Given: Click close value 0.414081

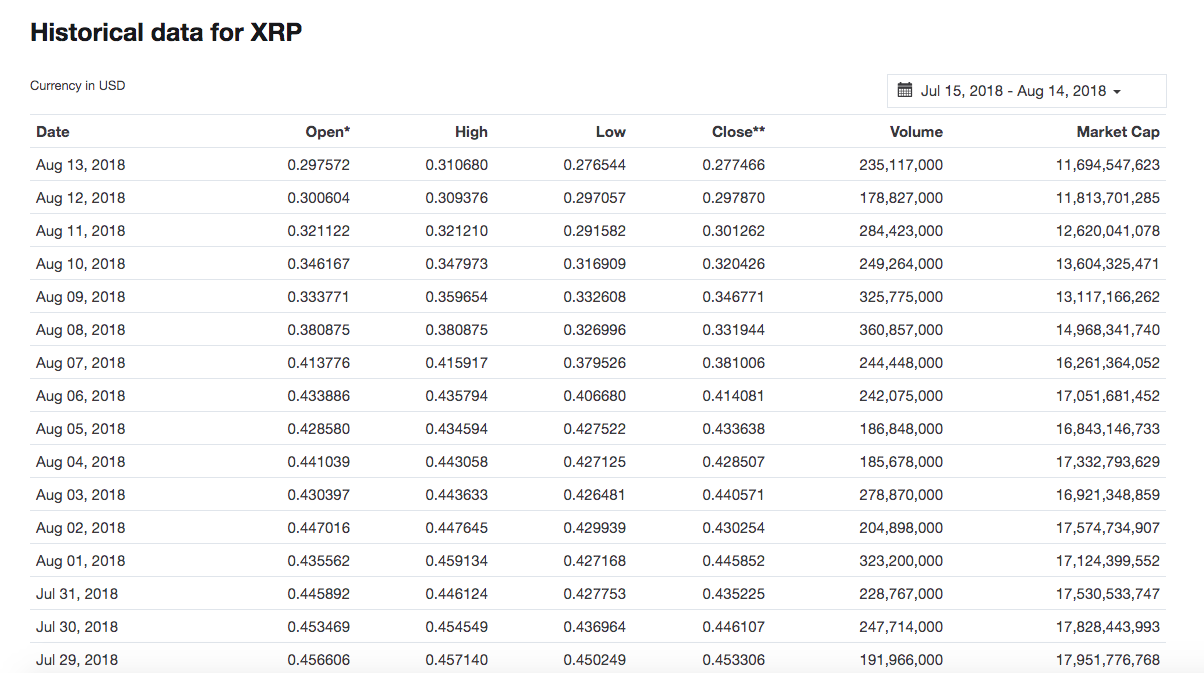Looking at the screenshot, I should point(733,396).
